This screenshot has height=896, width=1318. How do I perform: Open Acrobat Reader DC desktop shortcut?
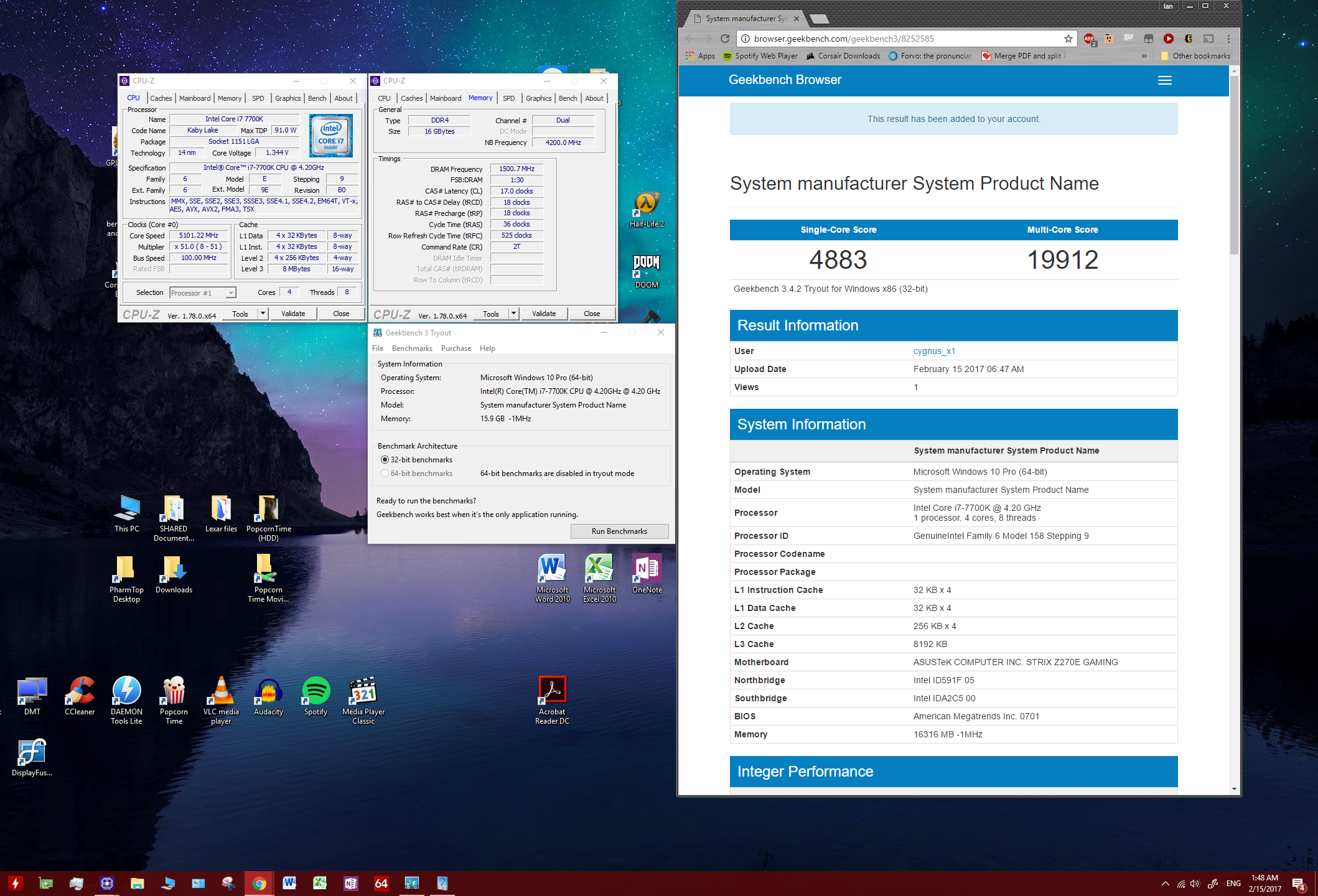[552, 701]
